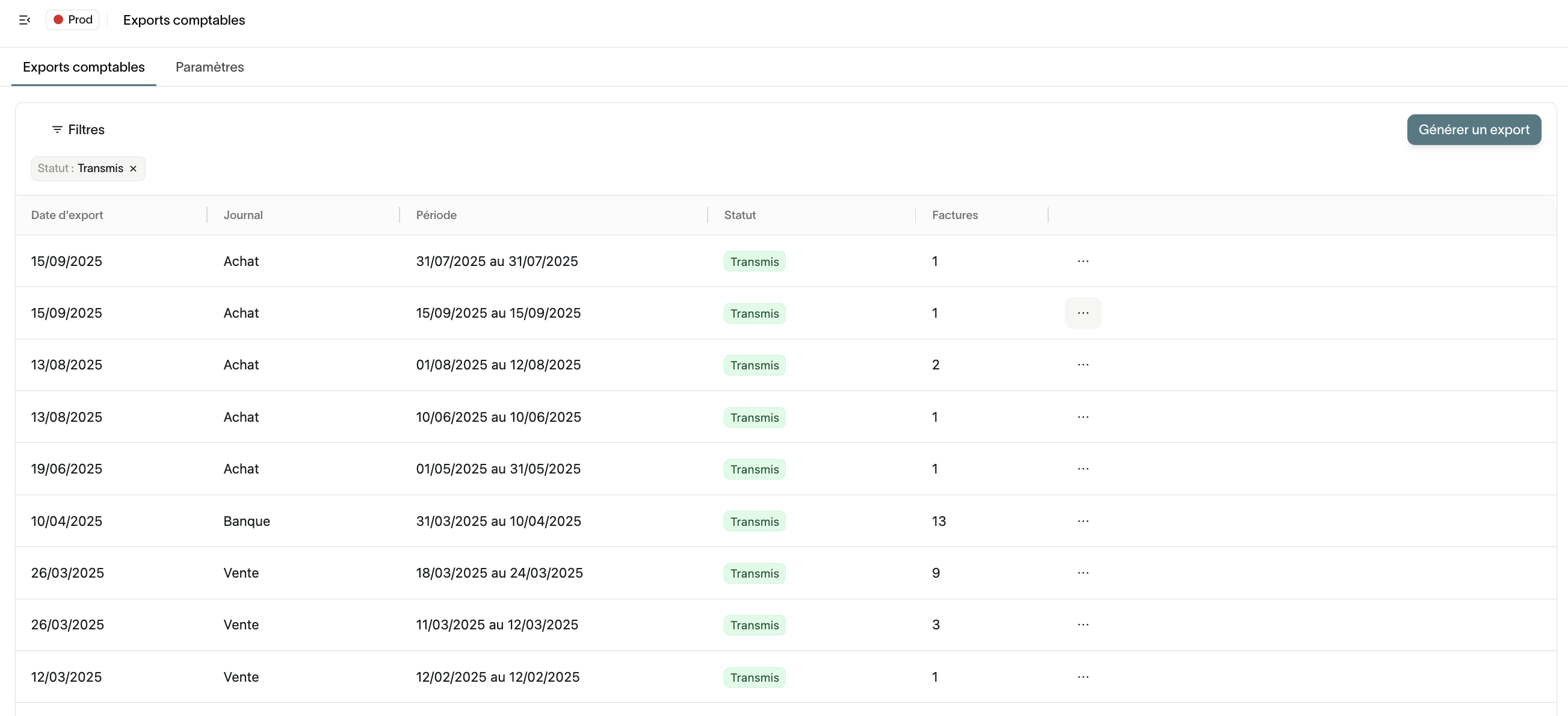
Task: Open actions menu for 11/03/2025 au 12/03/2025 row
Action: tap(1082, 625)
